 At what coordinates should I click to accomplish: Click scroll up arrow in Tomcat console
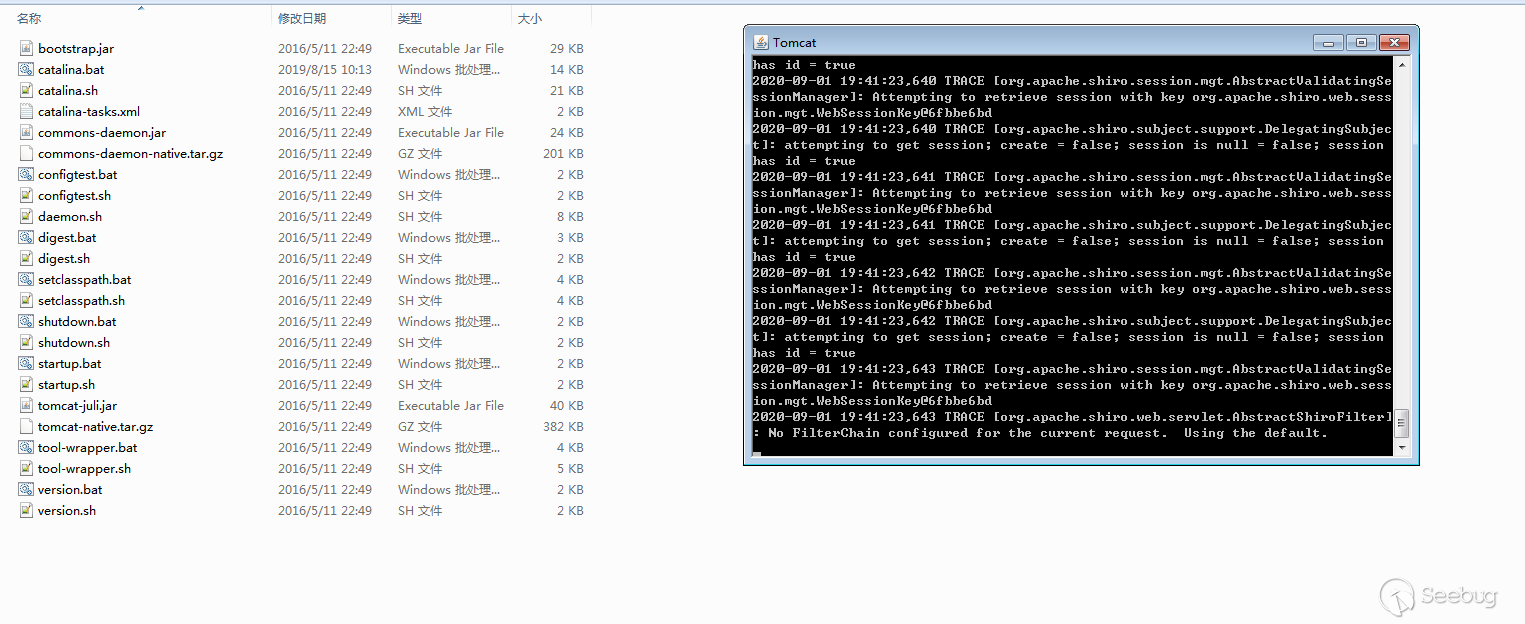point(1402,64)
